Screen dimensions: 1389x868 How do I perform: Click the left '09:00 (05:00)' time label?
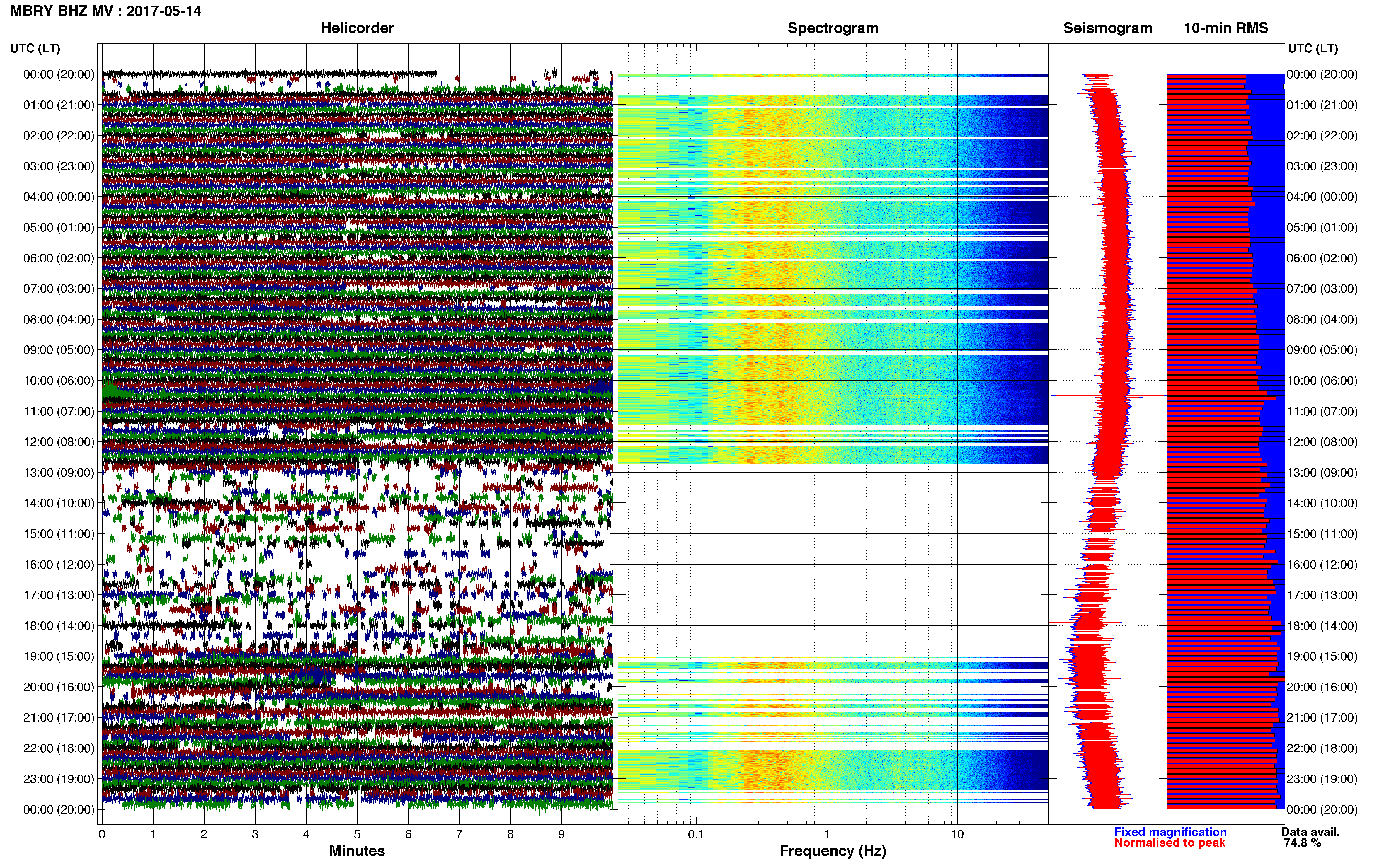(59, 350)
